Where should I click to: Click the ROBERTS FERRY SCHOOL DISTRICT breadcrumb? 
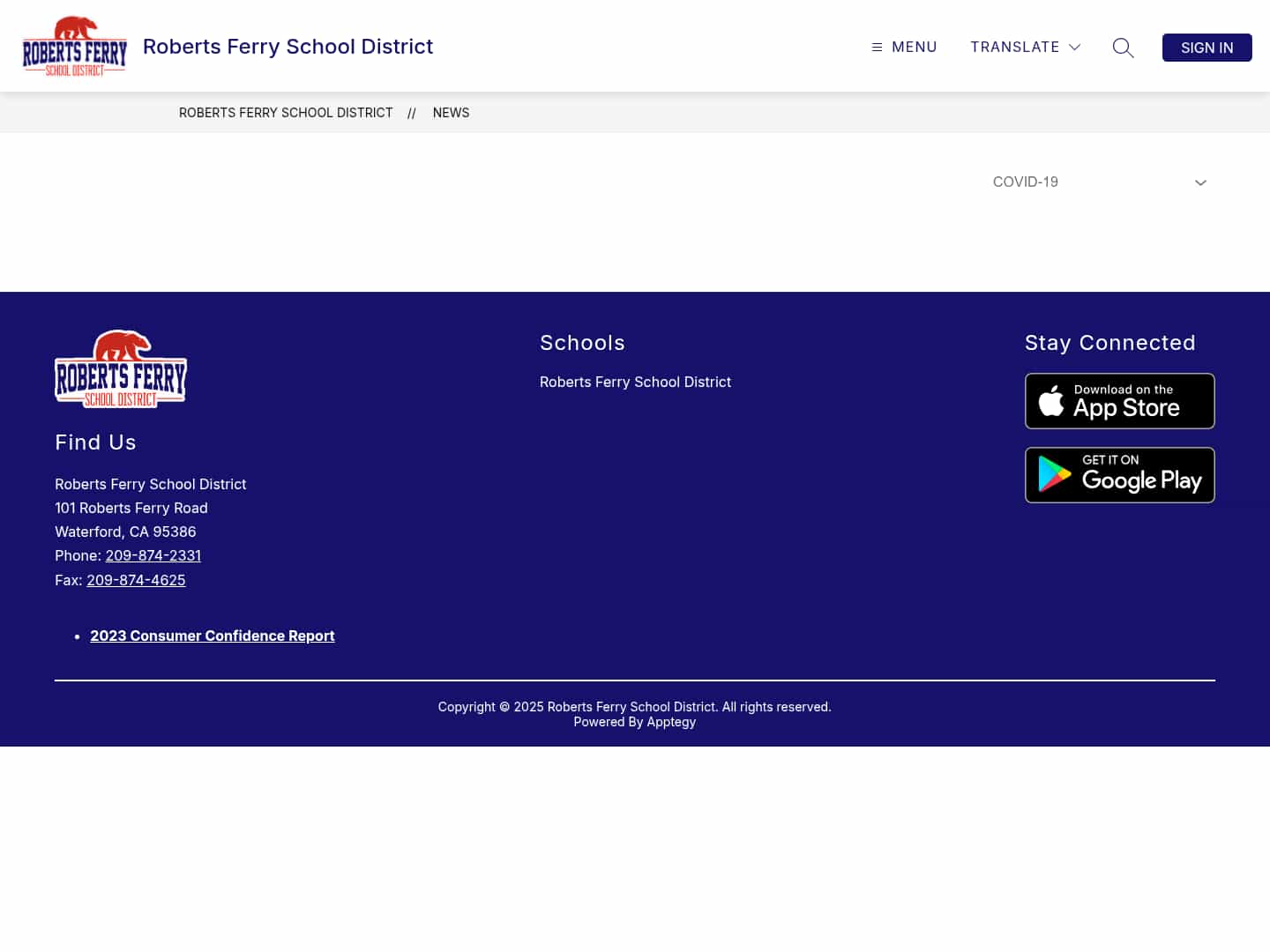[x=286, y=113]
